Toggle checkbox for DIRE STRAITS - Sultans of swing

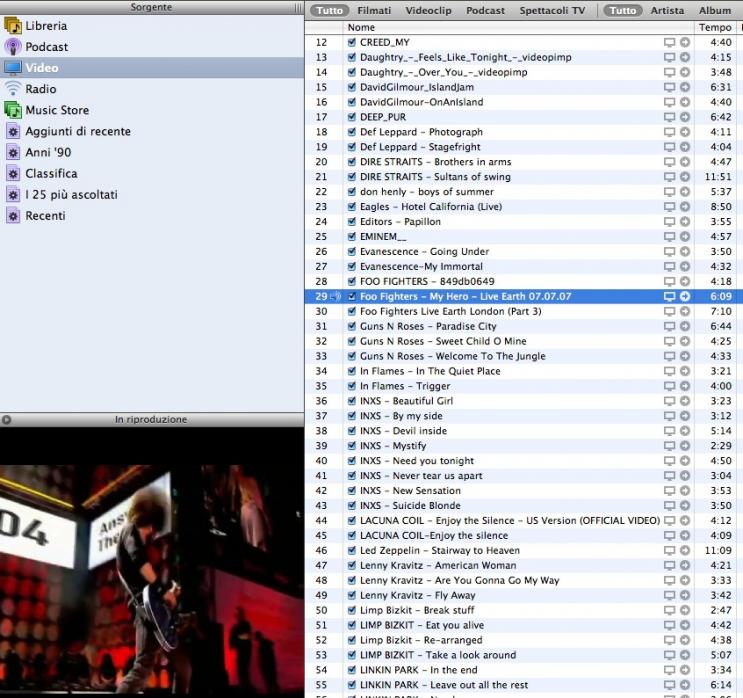coord(352,177)
